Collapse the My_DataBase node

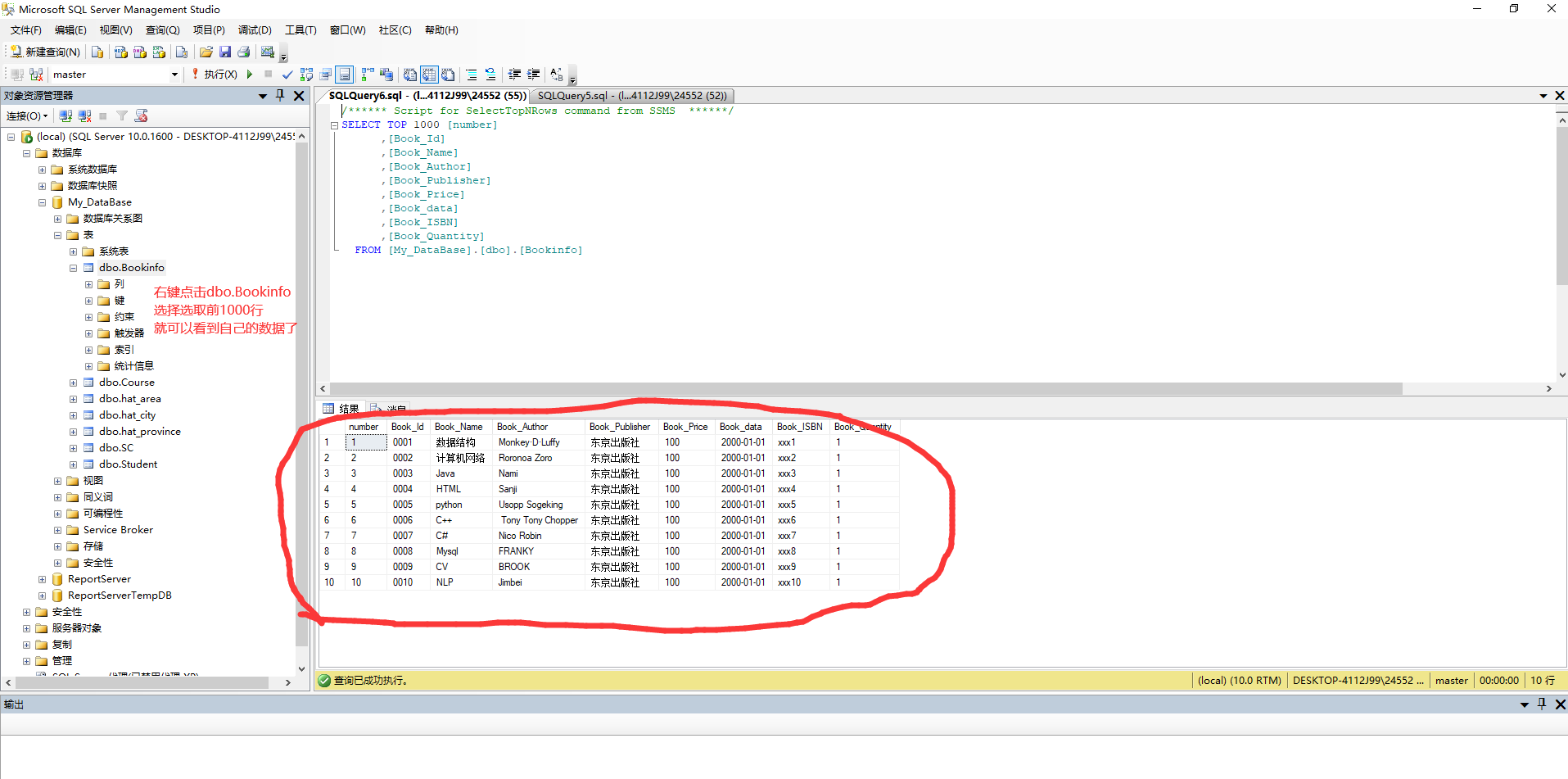43,202
